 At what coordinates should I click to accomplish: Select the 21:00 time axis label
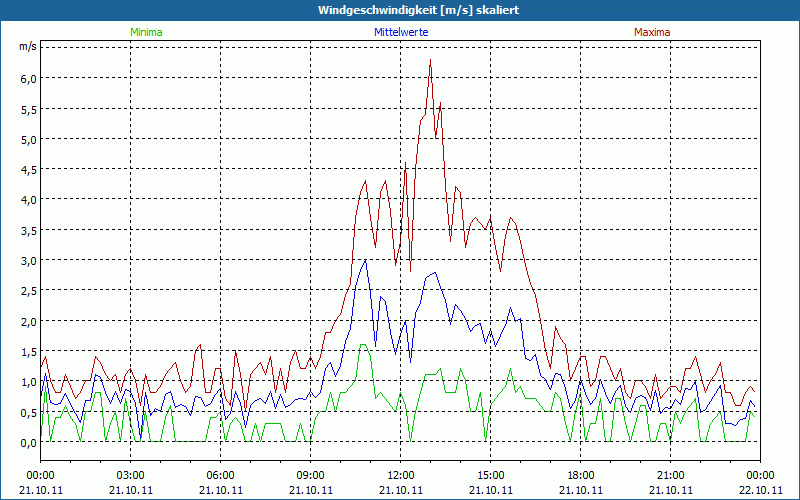click(x=671, y=475)
